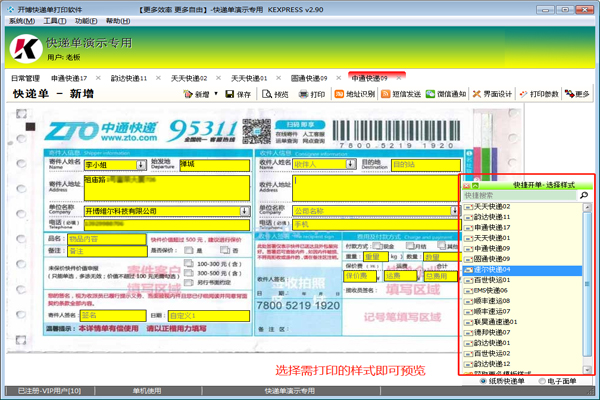Click the 目的站 destination field
Viewport: 600px width, 400px height.
[x=426, y=165]
